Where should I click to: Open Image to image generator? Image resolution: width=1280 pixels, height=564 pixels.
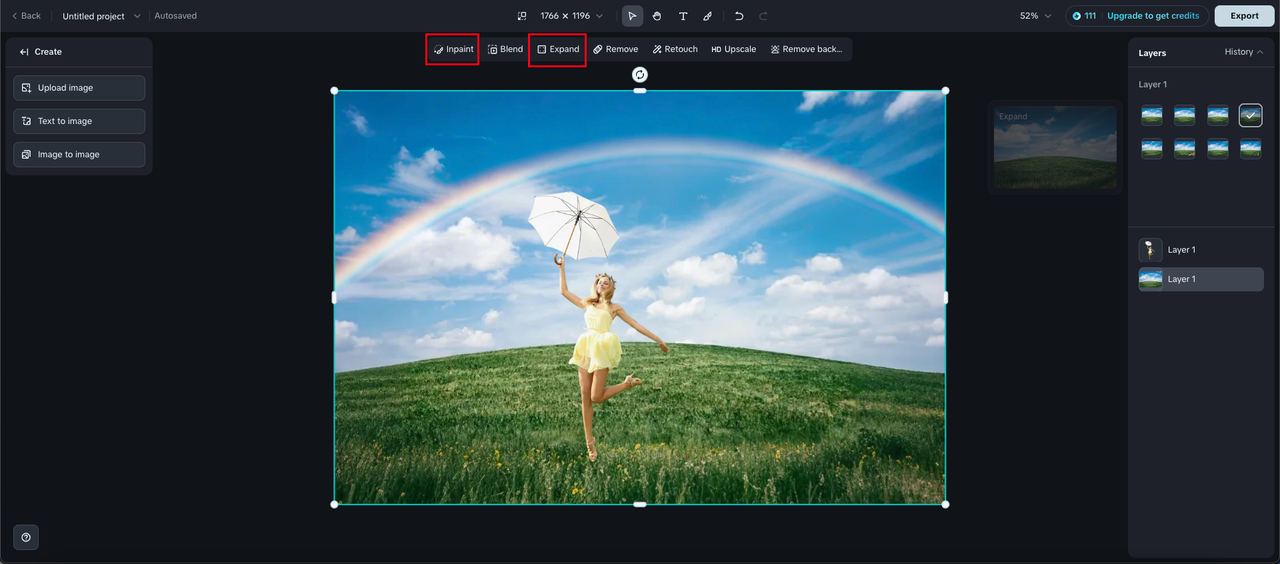[x=79, y=154]
